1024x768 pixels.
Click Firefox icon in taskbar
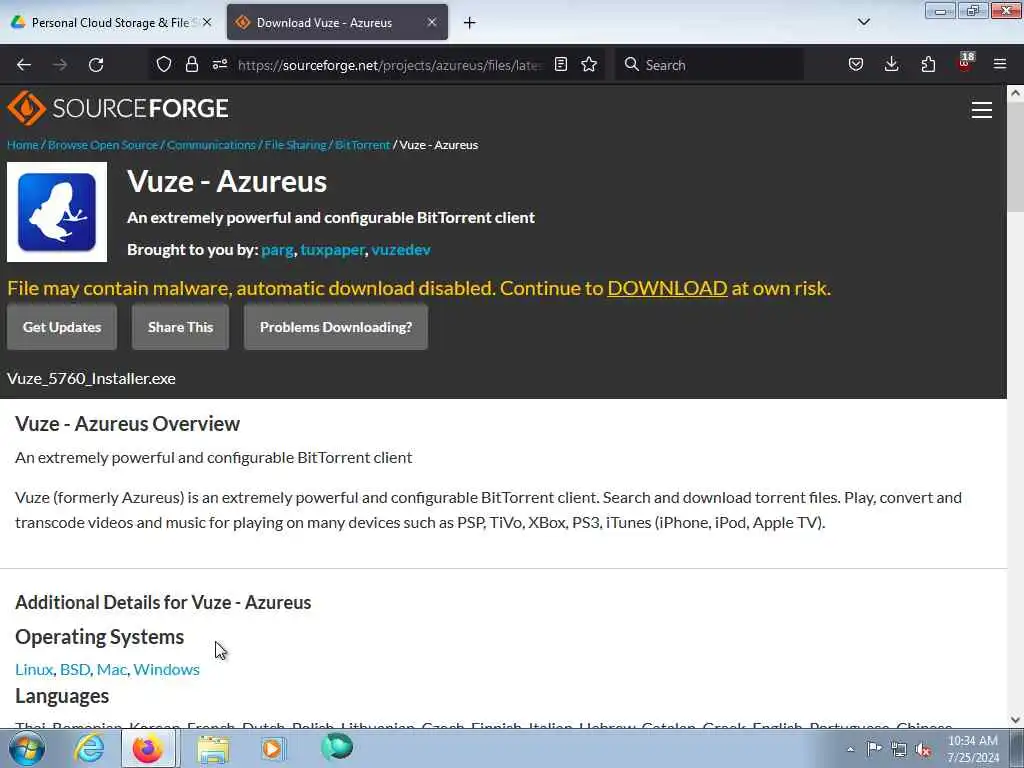[x=148, y=748]
